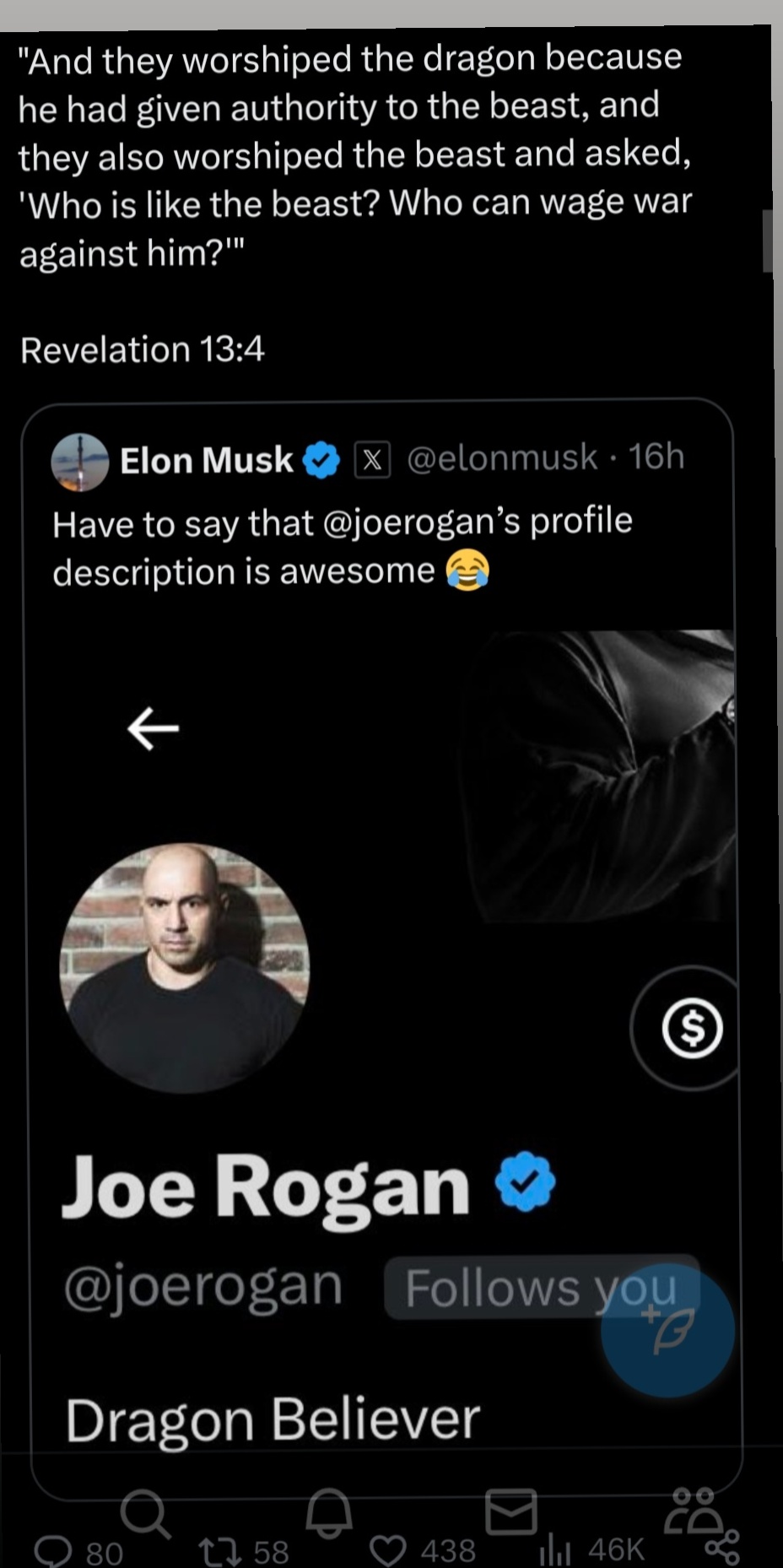Viewport: 783px width, 1568px height.
Task: Open Elon Musk's profile avatar
Action: pyautogui.click(x=80, y=462)
